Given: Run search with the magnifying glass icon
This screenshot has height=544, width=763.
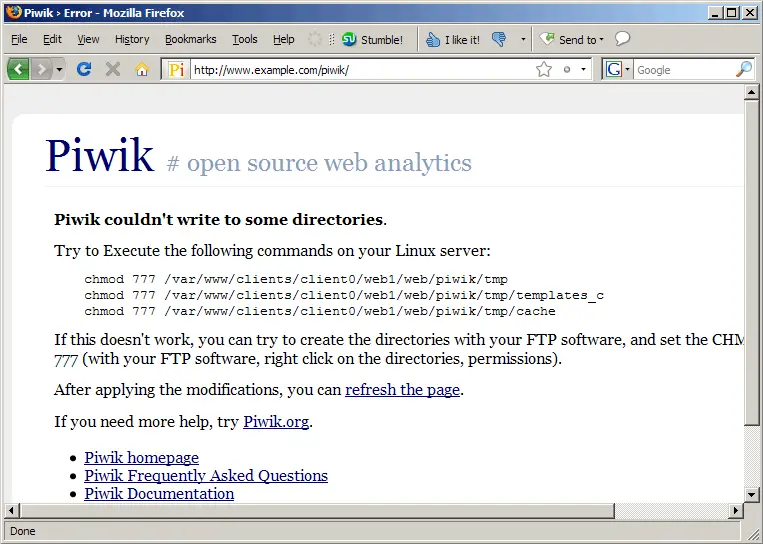Looking at the screenshot, I should [744, 70].
